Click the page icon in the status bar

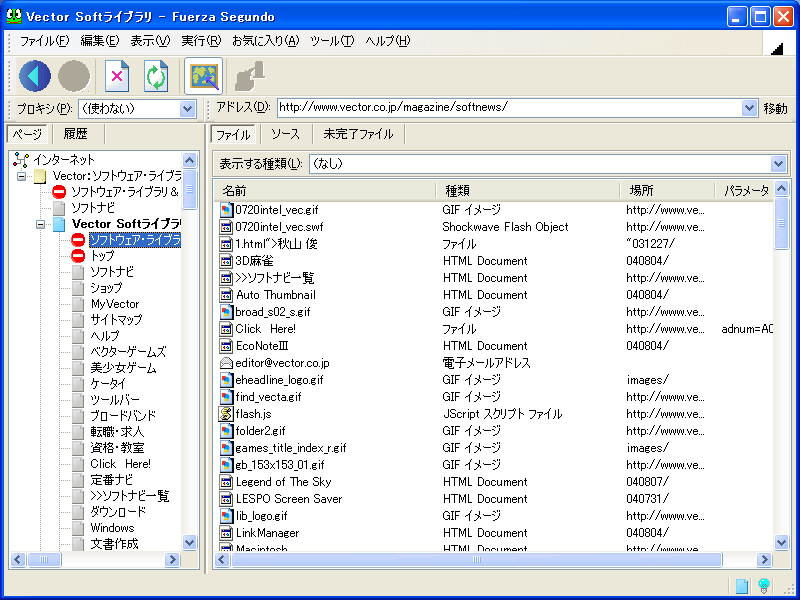click(x=742, y=585)
